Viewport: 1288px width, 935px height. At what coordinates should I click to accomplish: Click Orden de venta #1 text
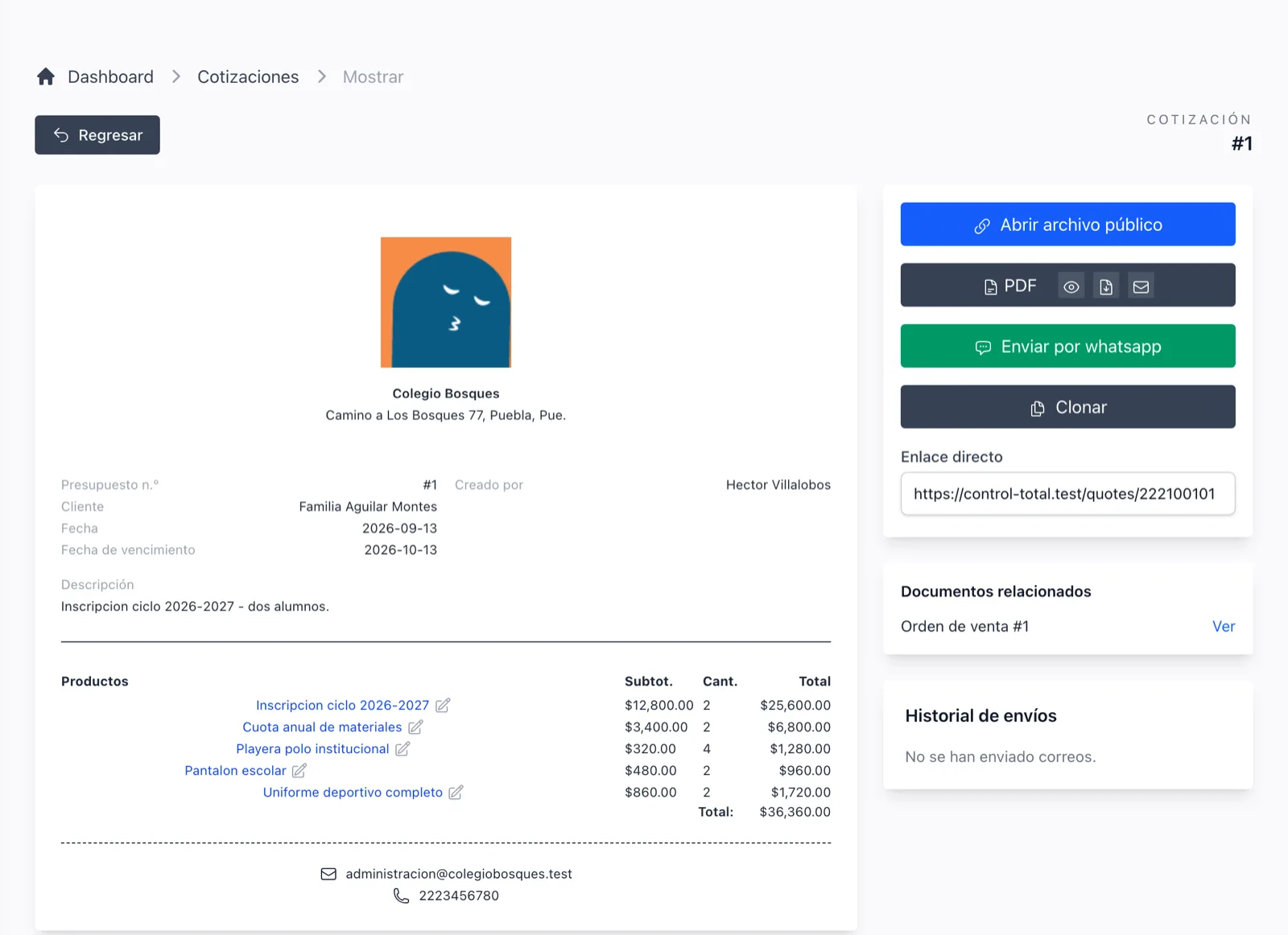pyautogui.click(x=964, y=626)
